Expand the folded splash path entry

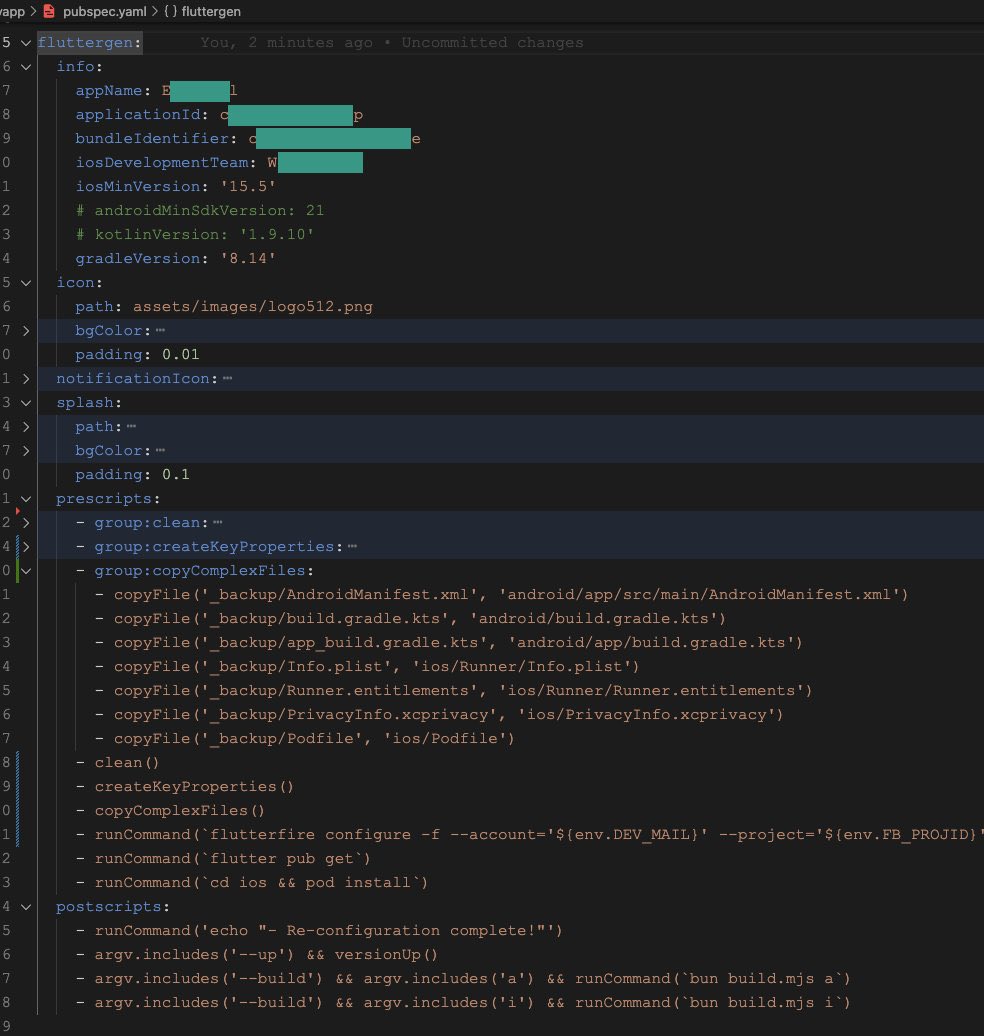click(26, 427)
